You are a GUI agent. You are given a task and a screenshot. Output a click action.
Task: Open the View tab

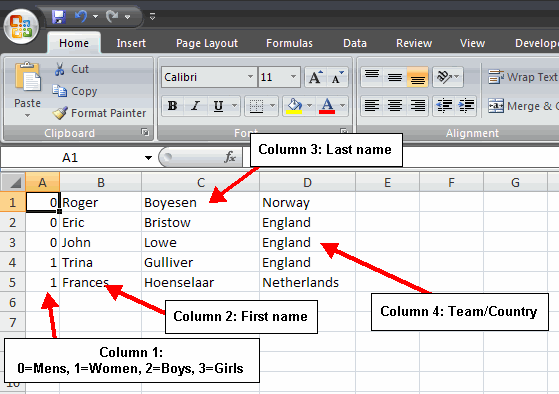(472, 43)
